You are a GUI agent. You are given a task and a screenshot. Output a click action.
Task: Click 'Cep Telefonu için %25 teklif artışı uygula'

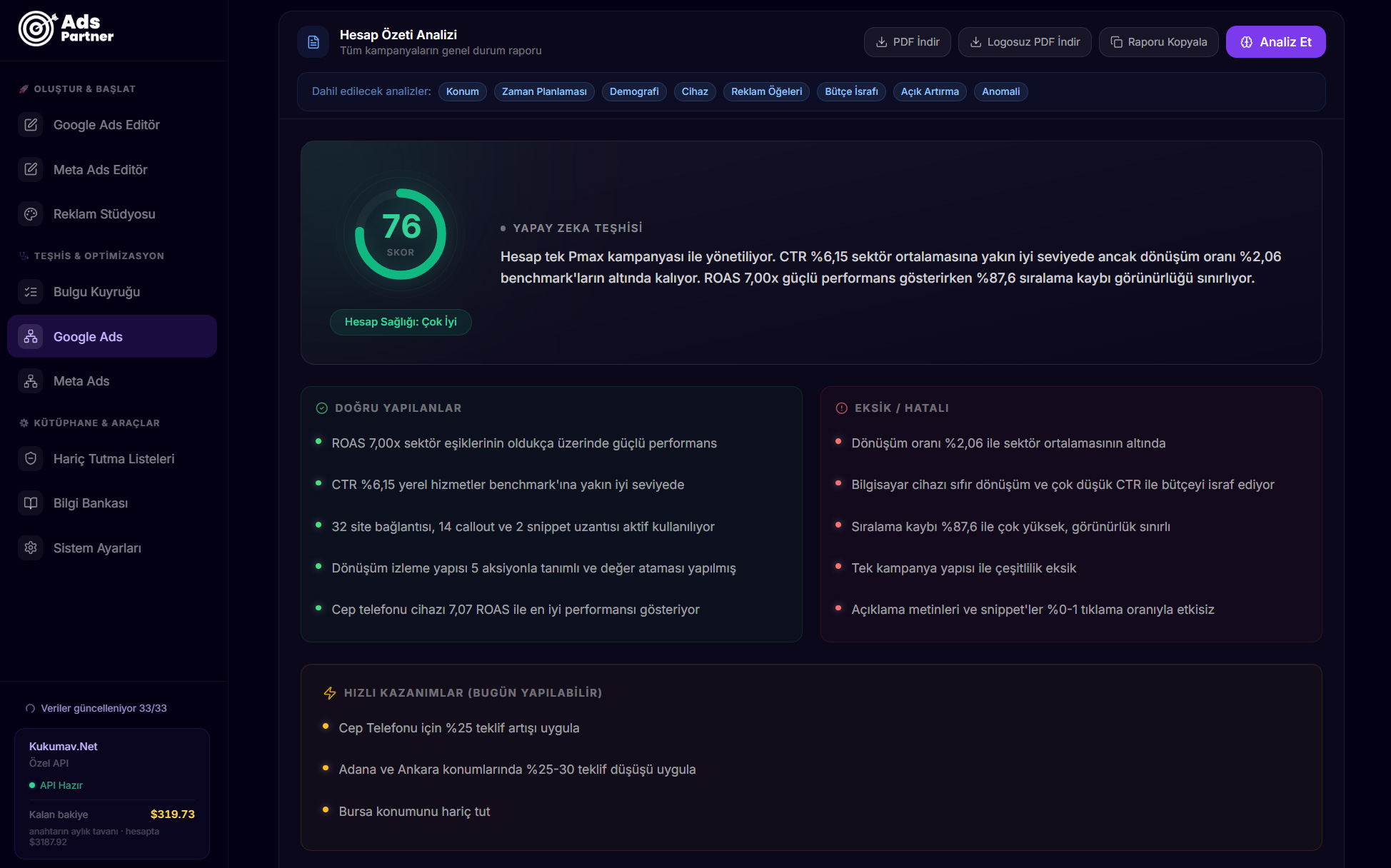(459, 728)
